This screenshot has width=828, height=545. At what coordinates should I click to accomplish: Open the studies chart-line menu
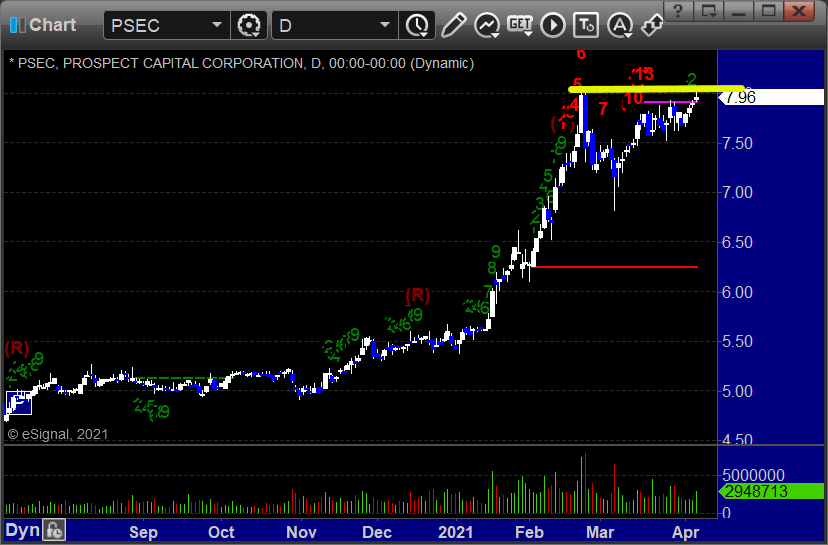[x=486, y=25]
